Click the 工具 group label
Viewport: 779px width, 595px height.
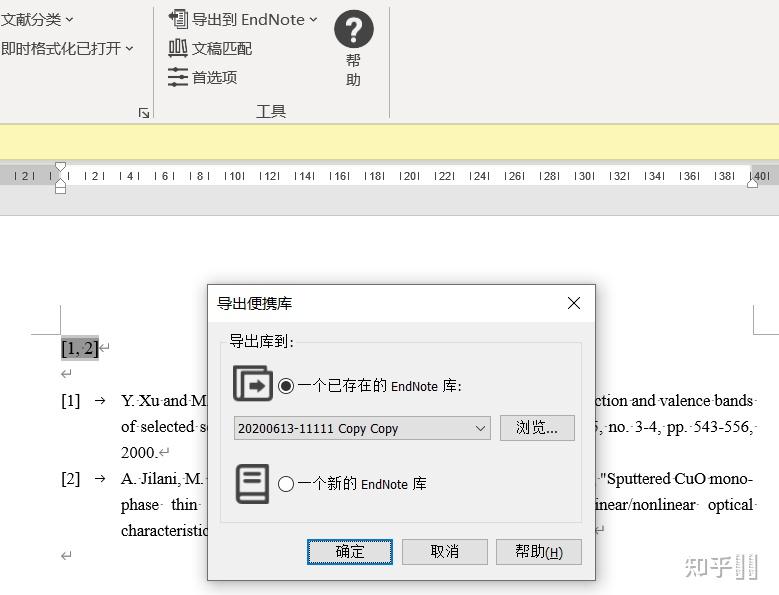click(271, 111)
